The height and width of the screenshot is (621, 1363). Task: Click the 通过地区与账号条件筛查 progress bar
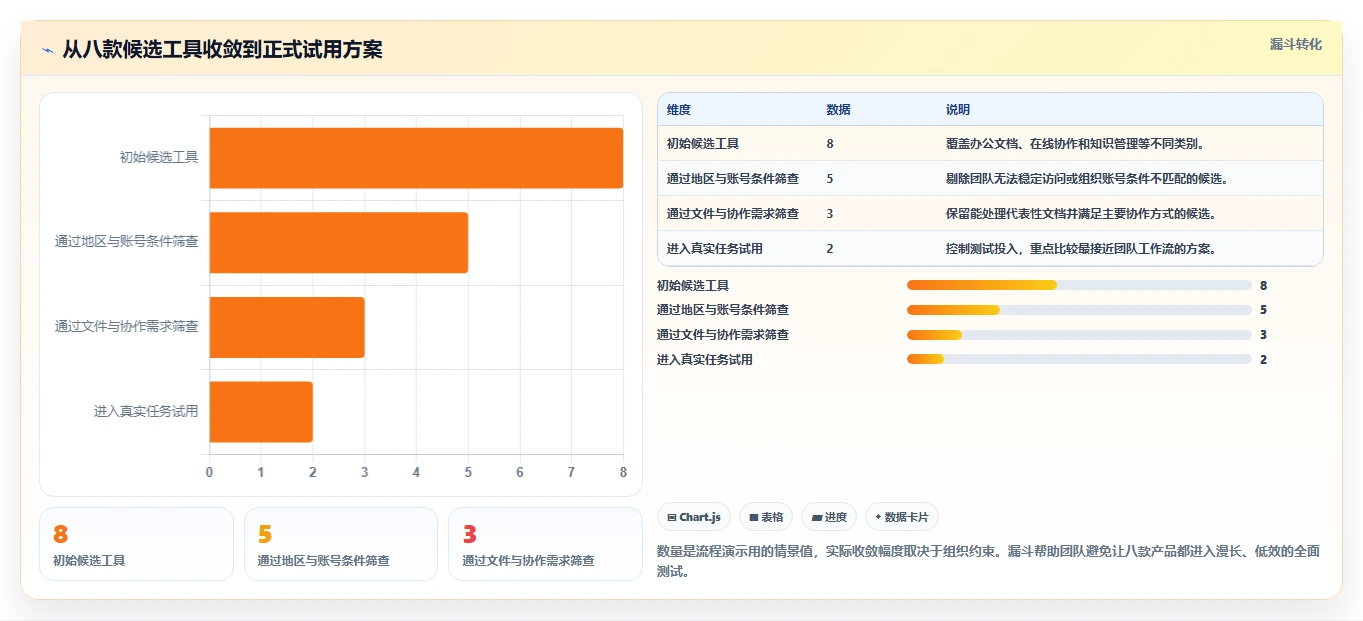[1079, 310]
